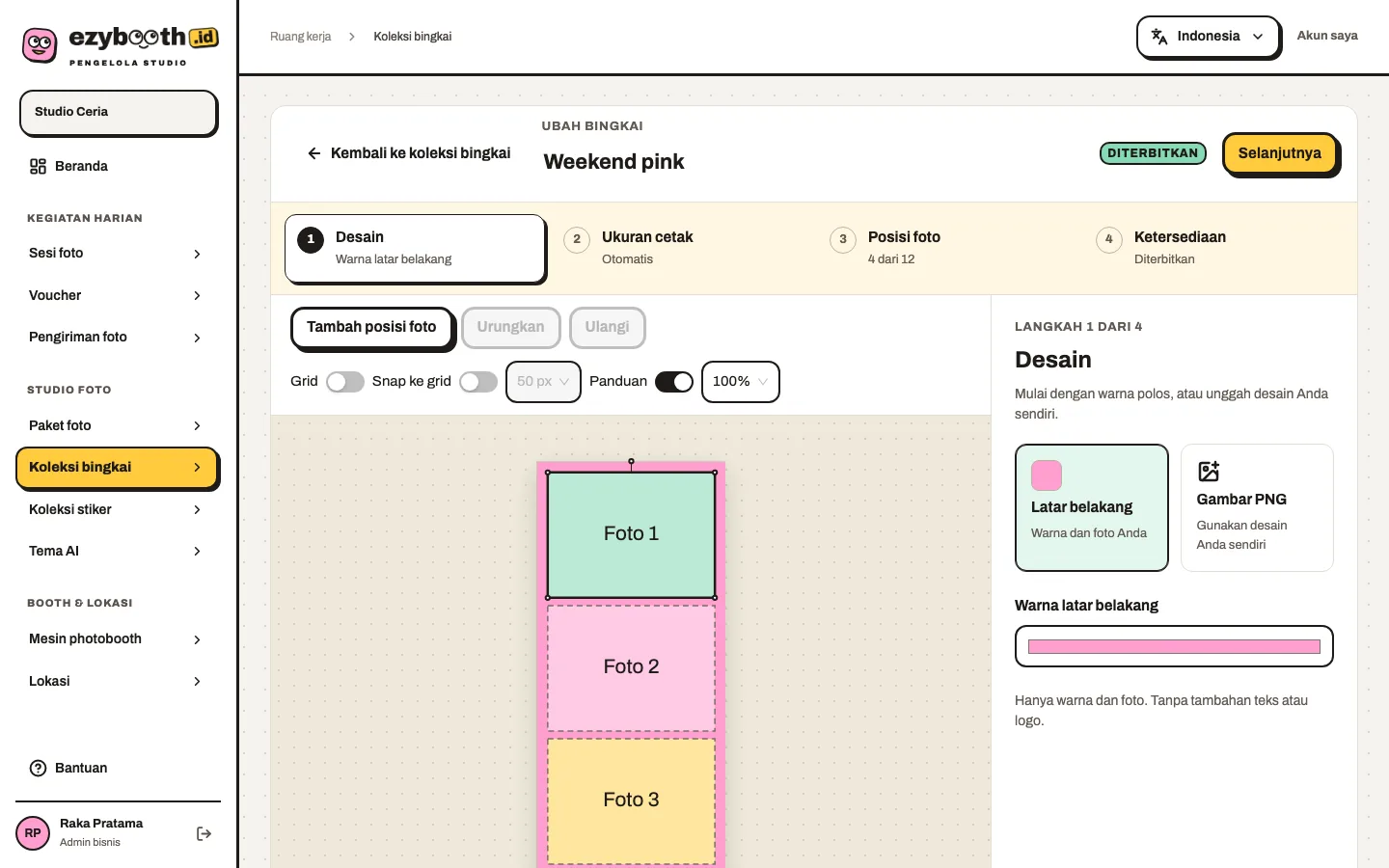Click the translate icon in language selector

pos(1159,37)
